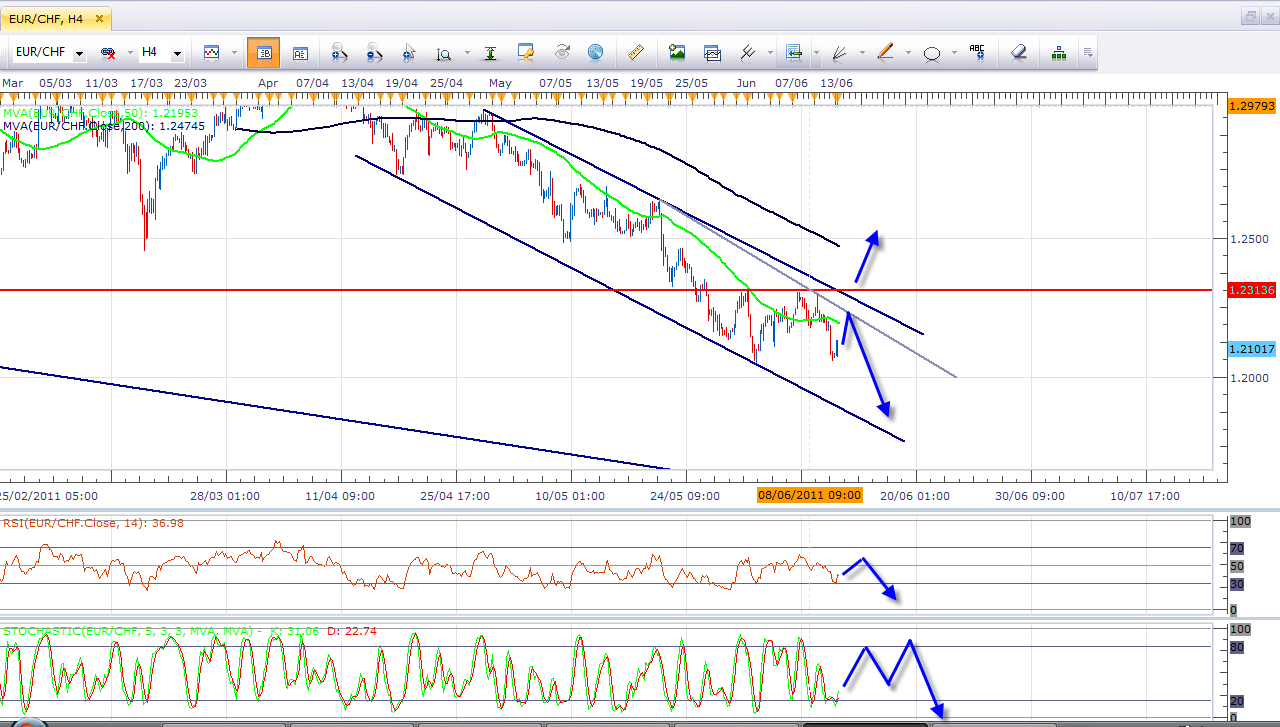The width and height of the screenshot is (1280, 727).
Task: Click the MVA 200 indicator label
Action: [104, 126]
